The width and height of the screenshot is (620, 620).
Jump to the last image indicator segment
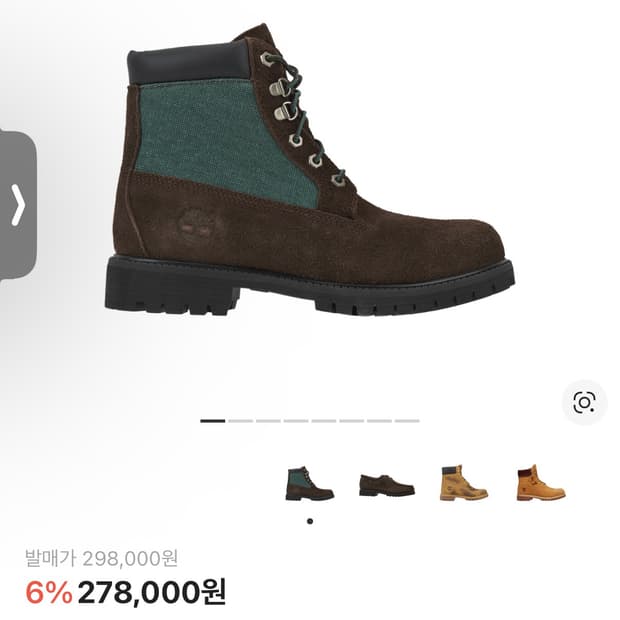407,421
